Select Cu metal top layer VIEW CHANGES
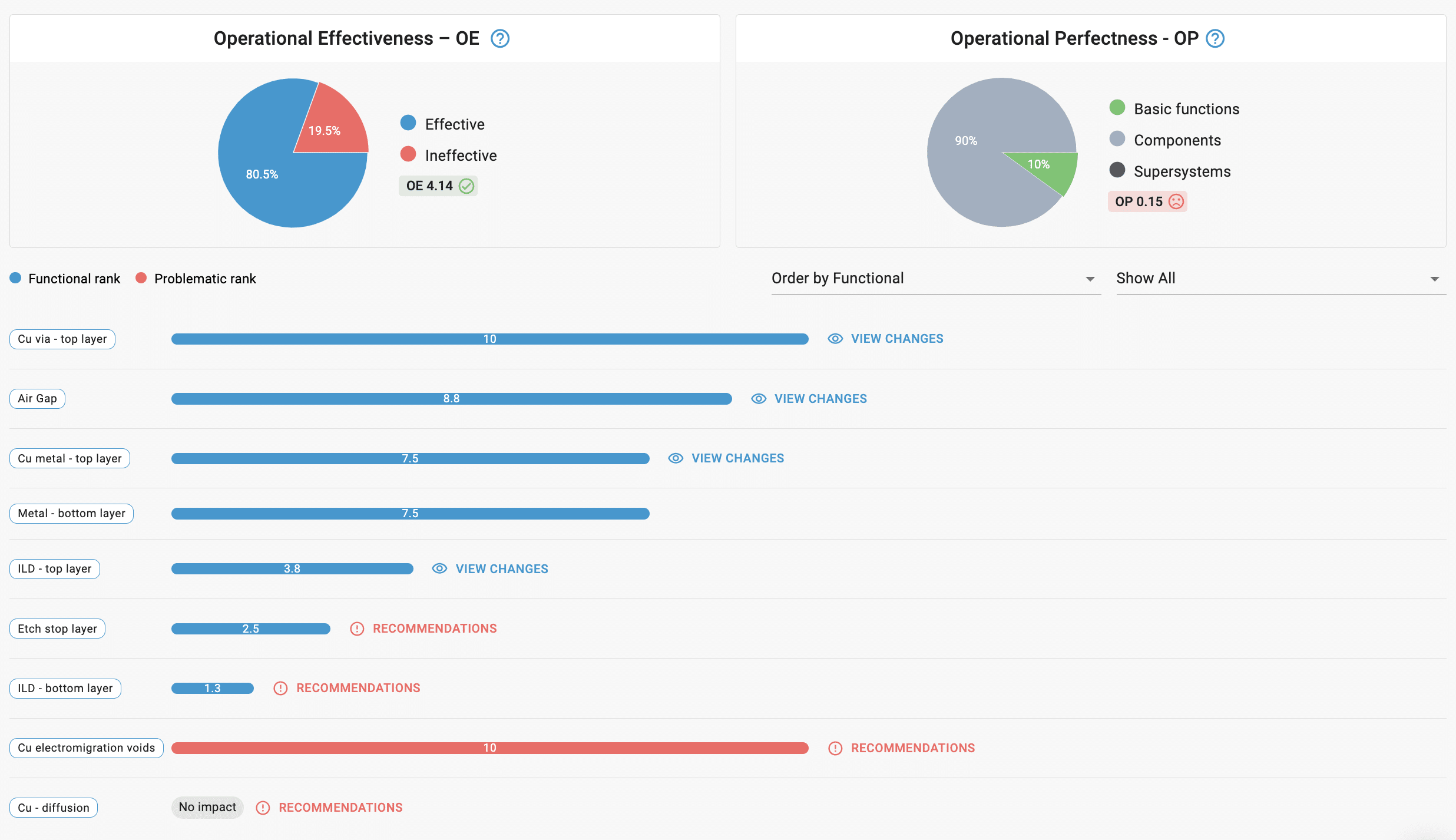The image size is (1456, 840). coord(737,458)
